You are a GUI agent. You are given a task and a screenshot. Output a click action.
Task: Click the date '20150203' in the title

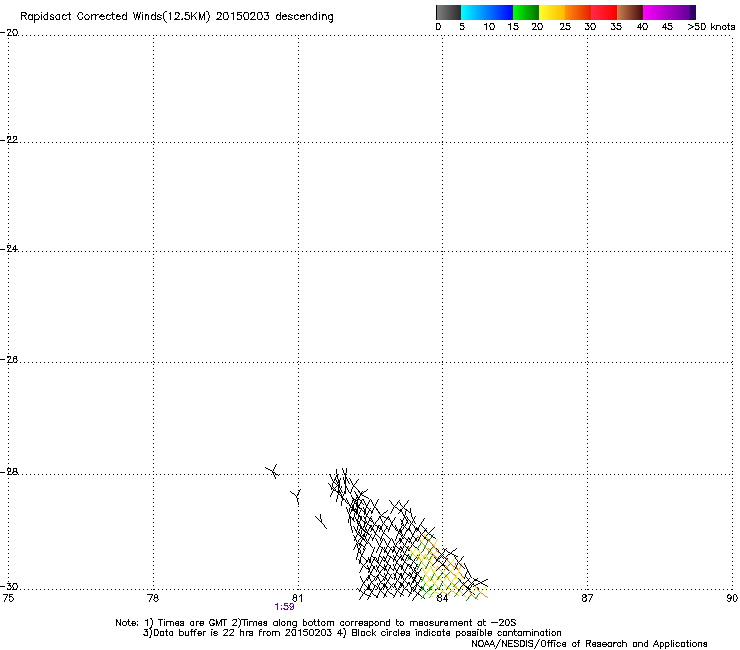[x=242, y=16]
